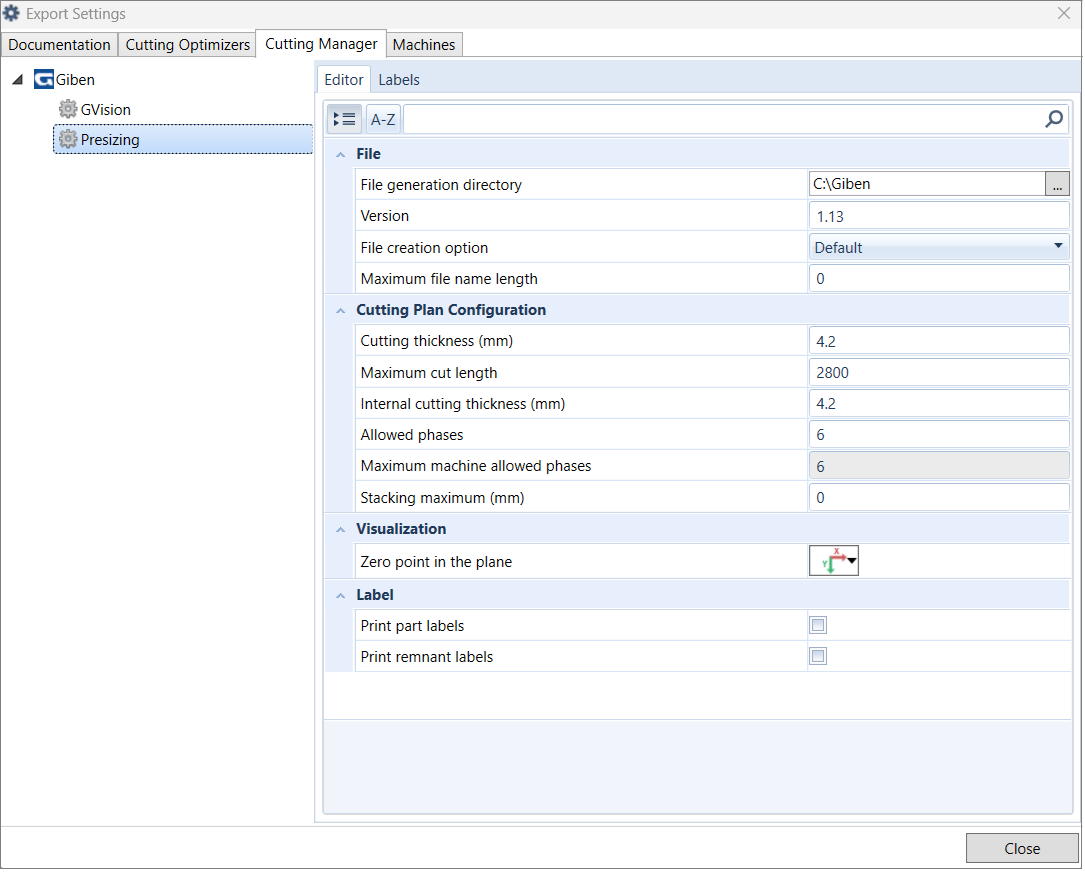Edit Maximum file name length field
Viewport: 1085px width, 872px height.
tap(939, 279)
